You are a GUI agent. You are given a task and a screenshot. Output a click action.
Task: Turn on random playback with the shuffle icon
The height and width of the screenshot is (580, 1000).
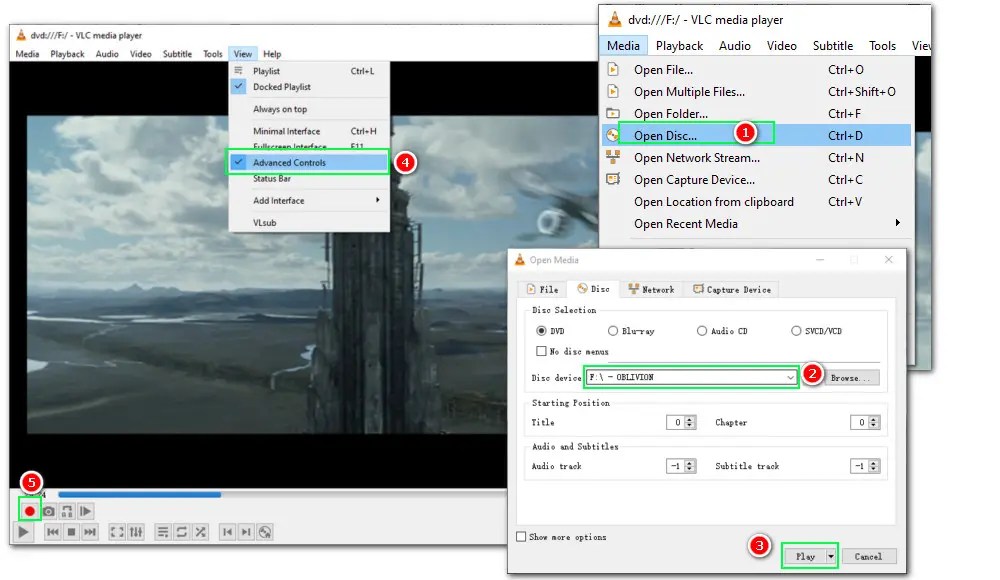click(x=198, y=531)
